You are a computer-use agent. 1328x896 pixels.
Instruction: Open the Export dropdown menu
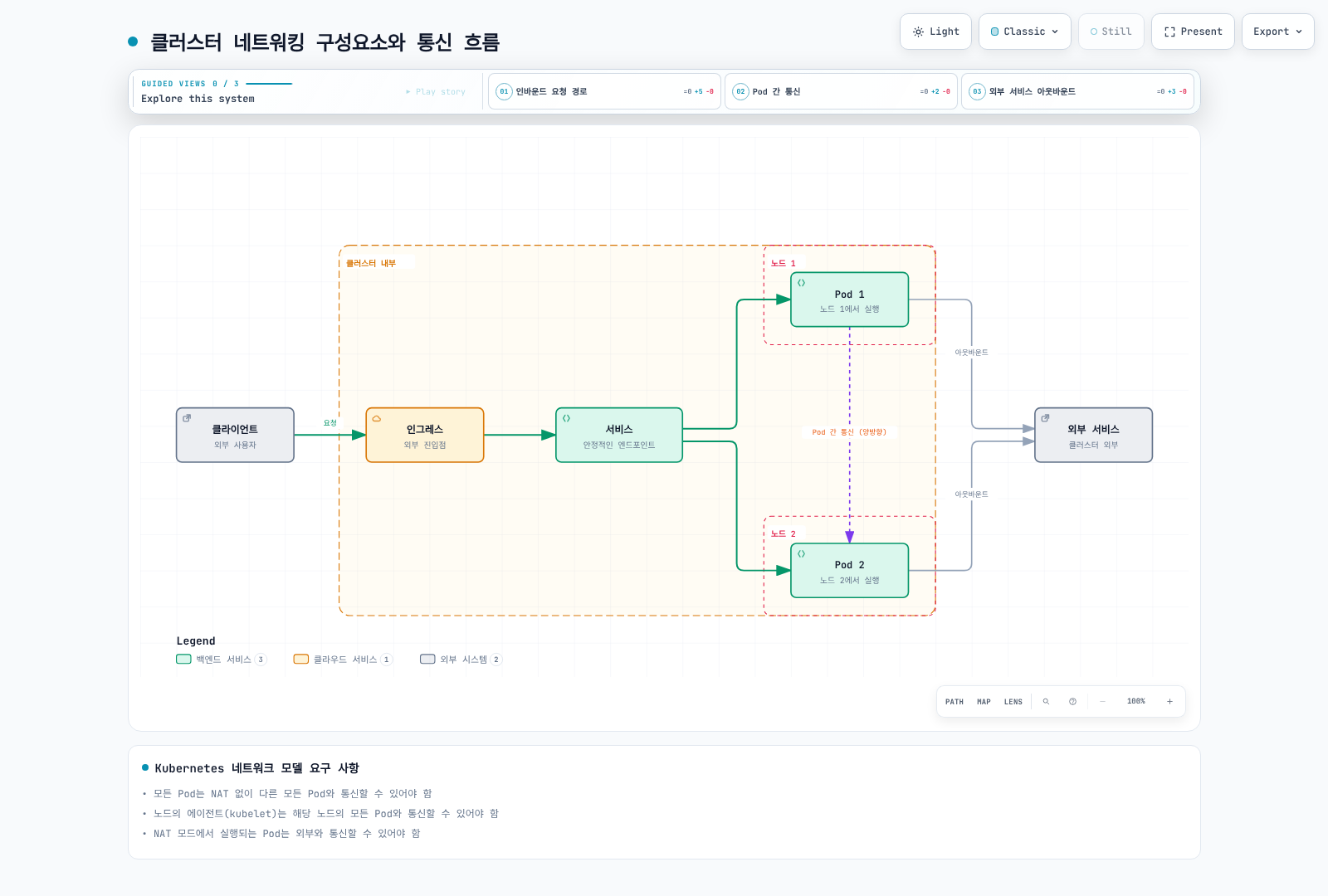tap(1277, 32)
